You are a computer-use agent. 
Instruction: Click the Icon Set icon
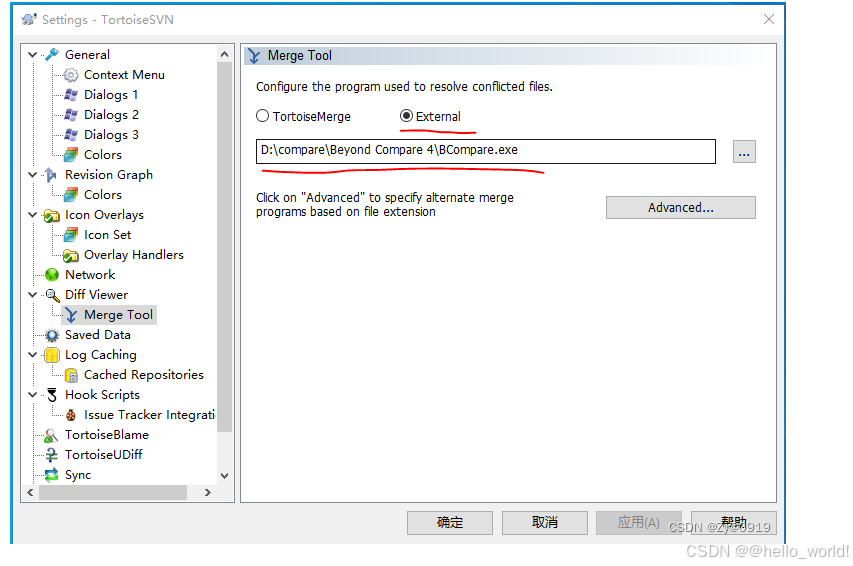(x=71, y=235)
